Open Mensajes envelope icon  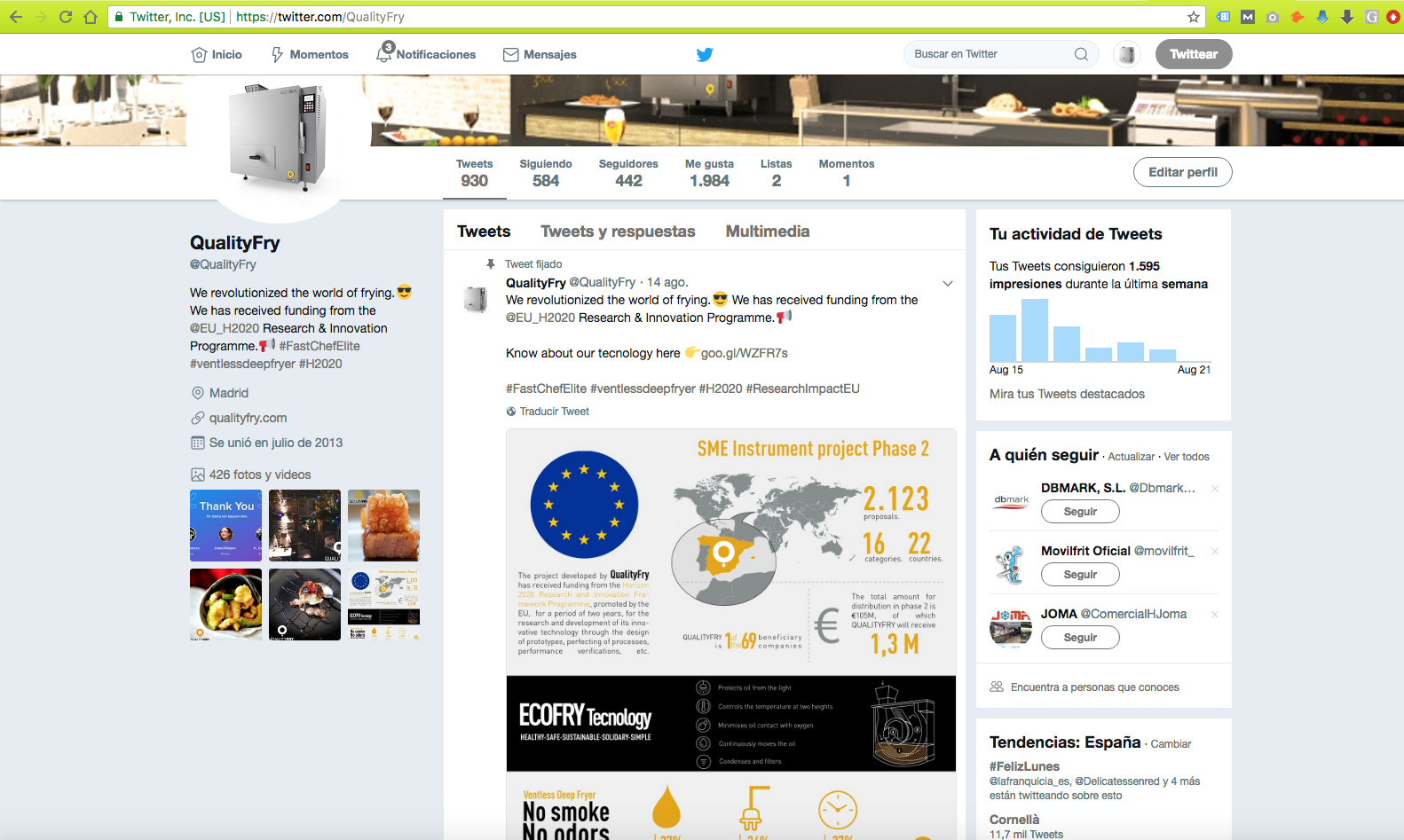pos(511,55)
